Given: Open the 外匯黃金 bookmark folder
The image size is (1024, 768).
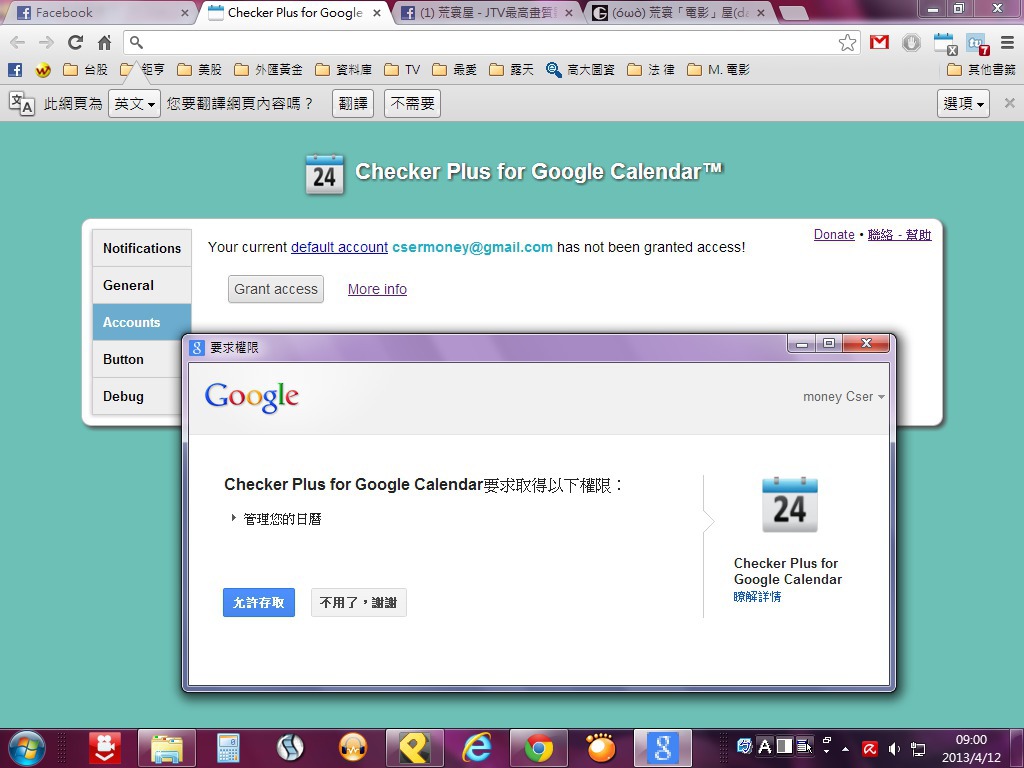Looking at the screenshot, I should click(268, 70).
